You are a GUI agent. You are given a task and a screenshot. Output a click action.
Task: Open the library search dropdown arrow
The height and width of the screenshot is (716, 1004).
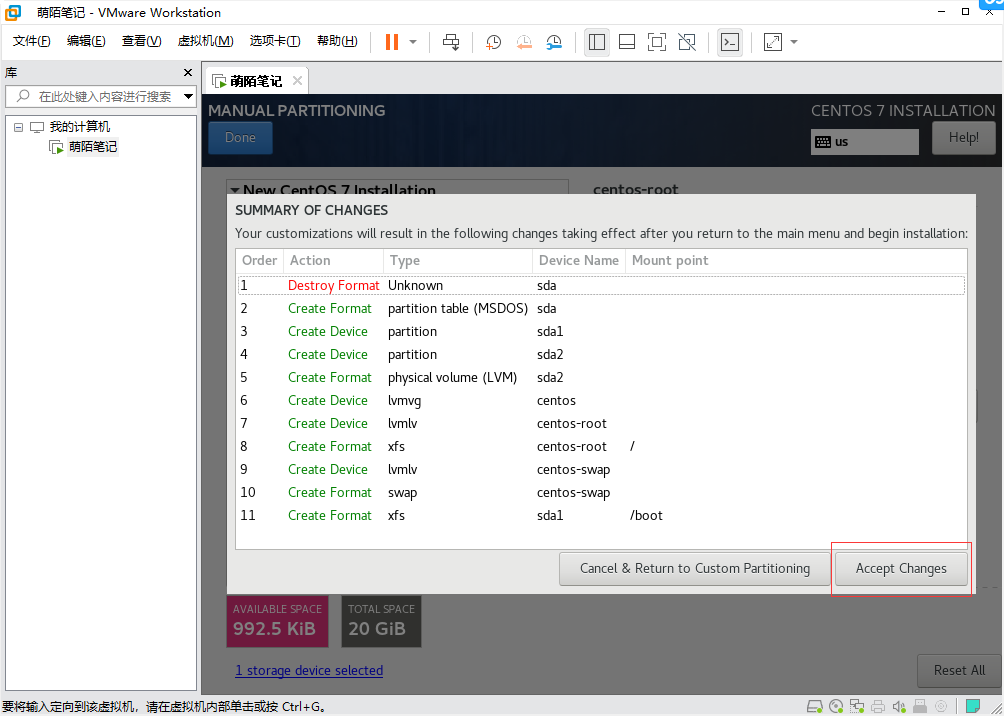188,97
